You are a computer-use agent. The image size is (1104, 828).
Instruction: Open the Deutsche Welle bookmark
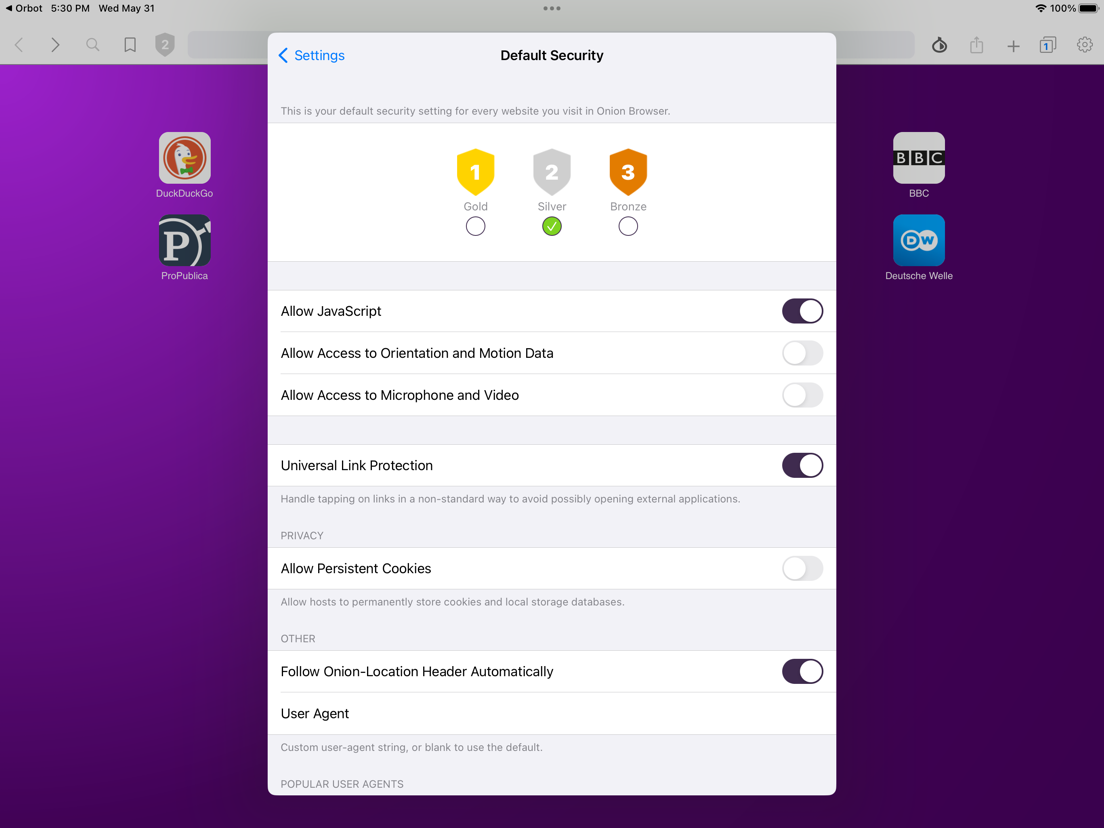click(x=919, y=248)
